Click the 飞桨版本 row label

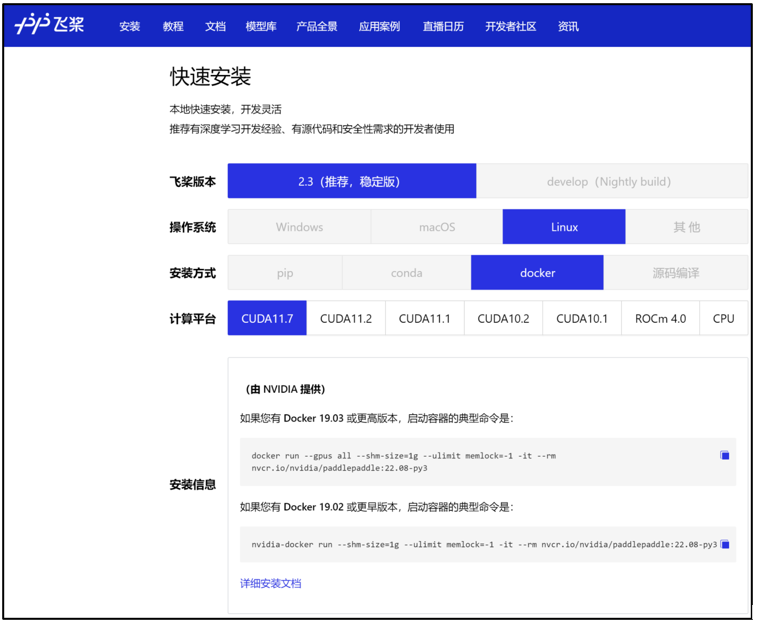pyautogui.click(x=193, y=182)
